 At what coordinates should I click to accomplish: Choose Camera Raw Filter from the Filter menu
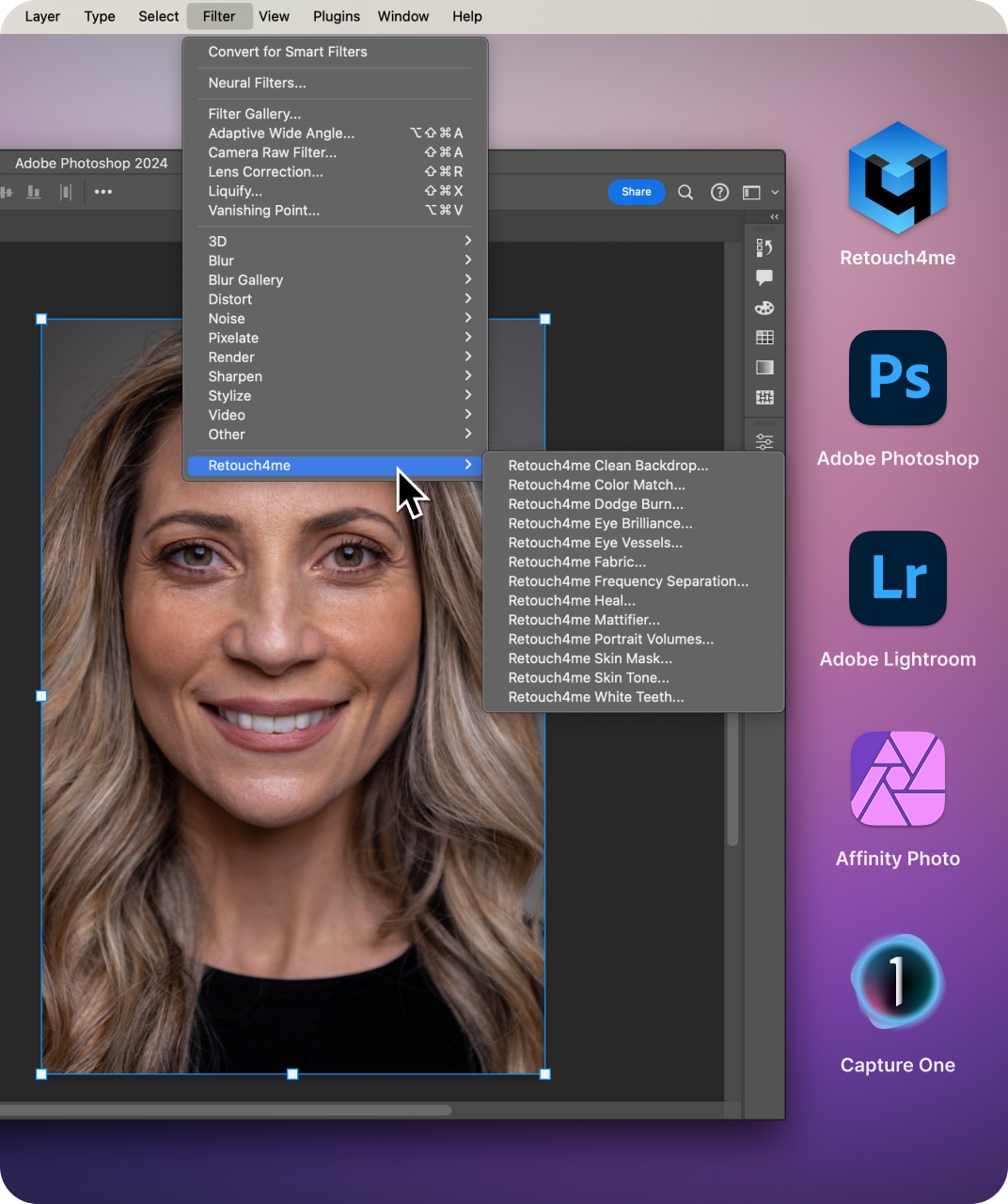(x=272, y=152)
